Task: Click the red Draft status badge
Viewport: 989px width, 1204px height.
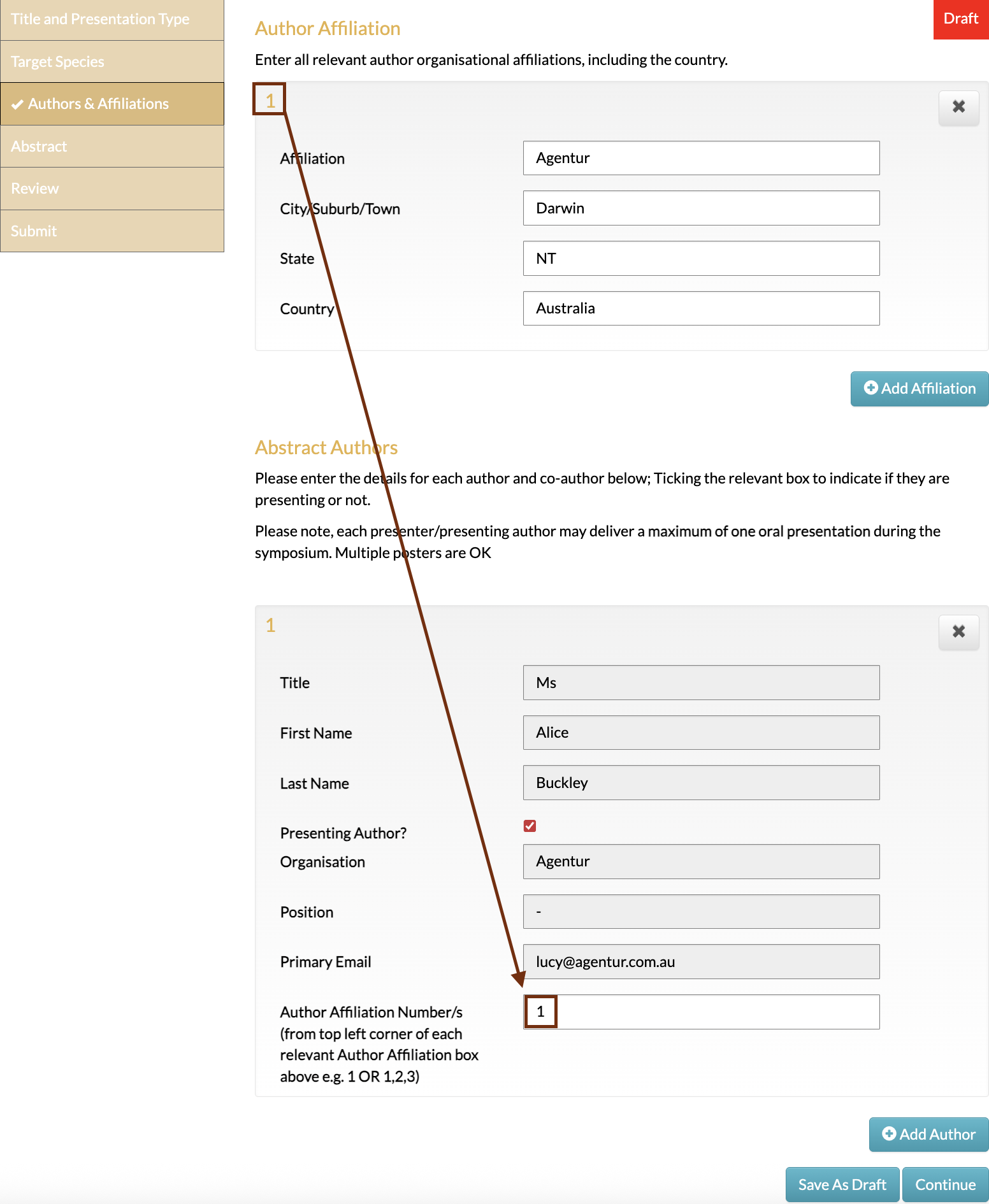Action: pyautogui.click(x=961, y=19)
